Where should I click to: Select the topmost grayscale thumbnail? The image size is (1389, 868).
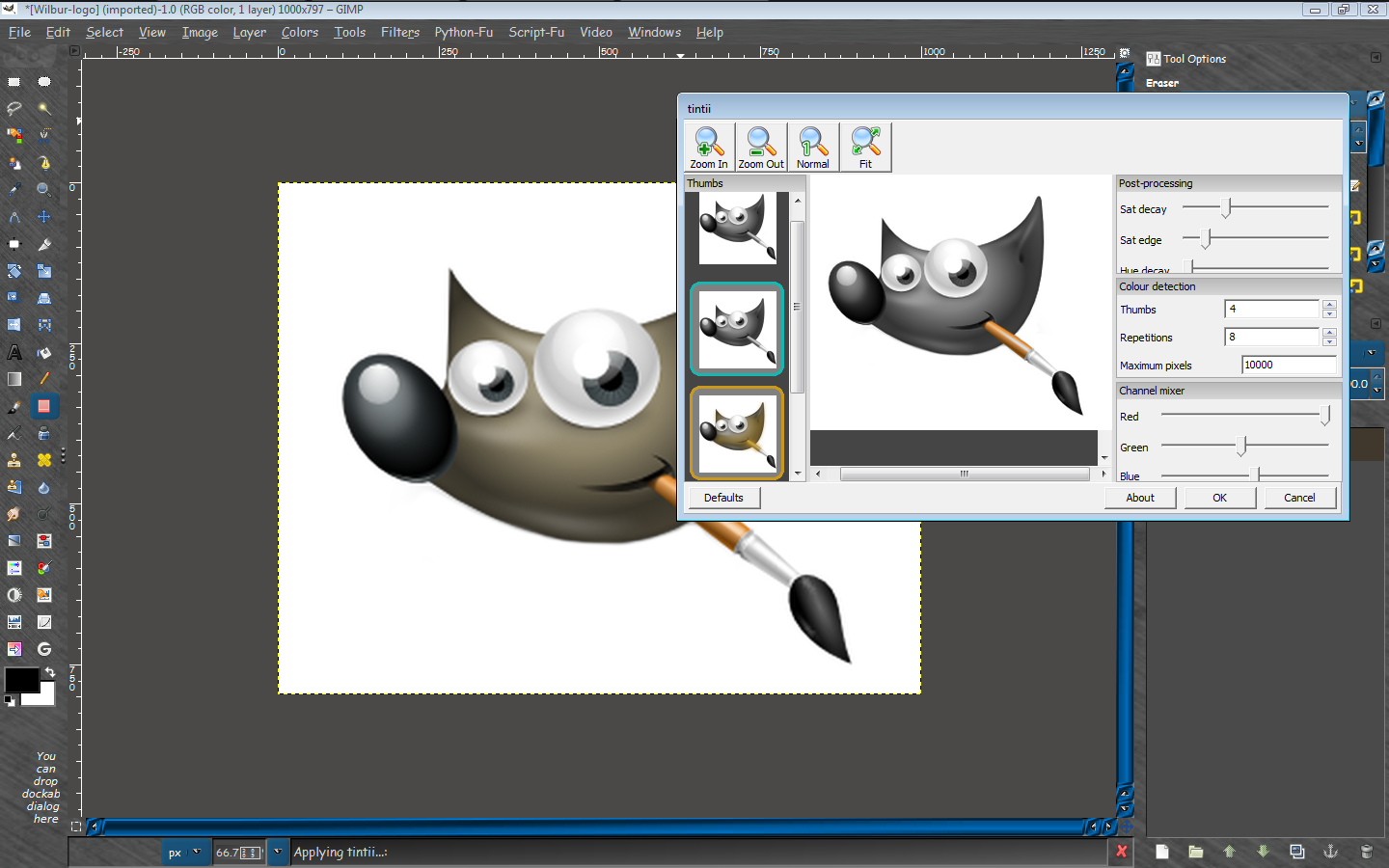click(737, 229)
